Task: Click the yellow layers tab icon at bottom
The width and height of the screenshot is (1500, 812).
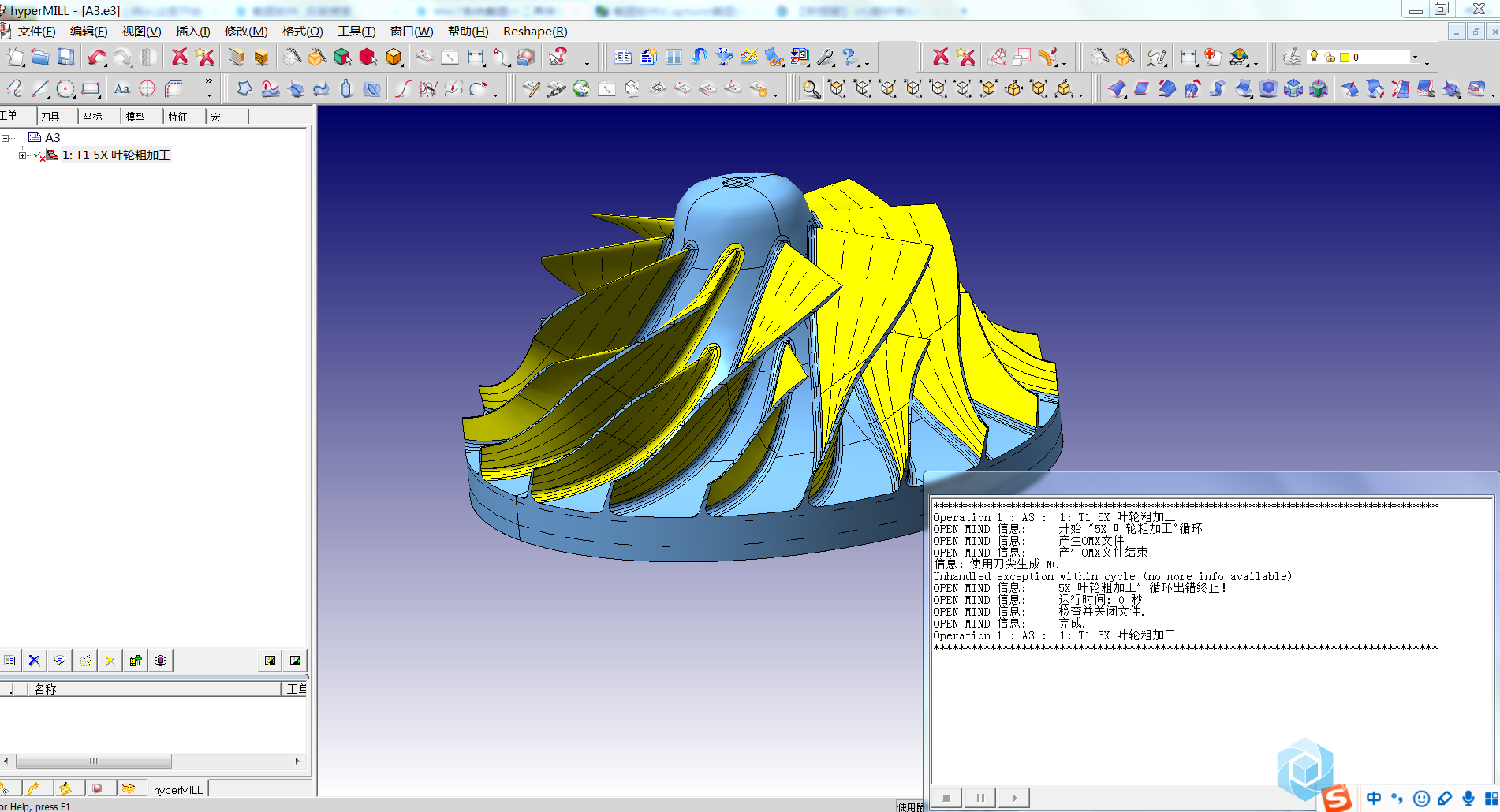Action: 129,788
